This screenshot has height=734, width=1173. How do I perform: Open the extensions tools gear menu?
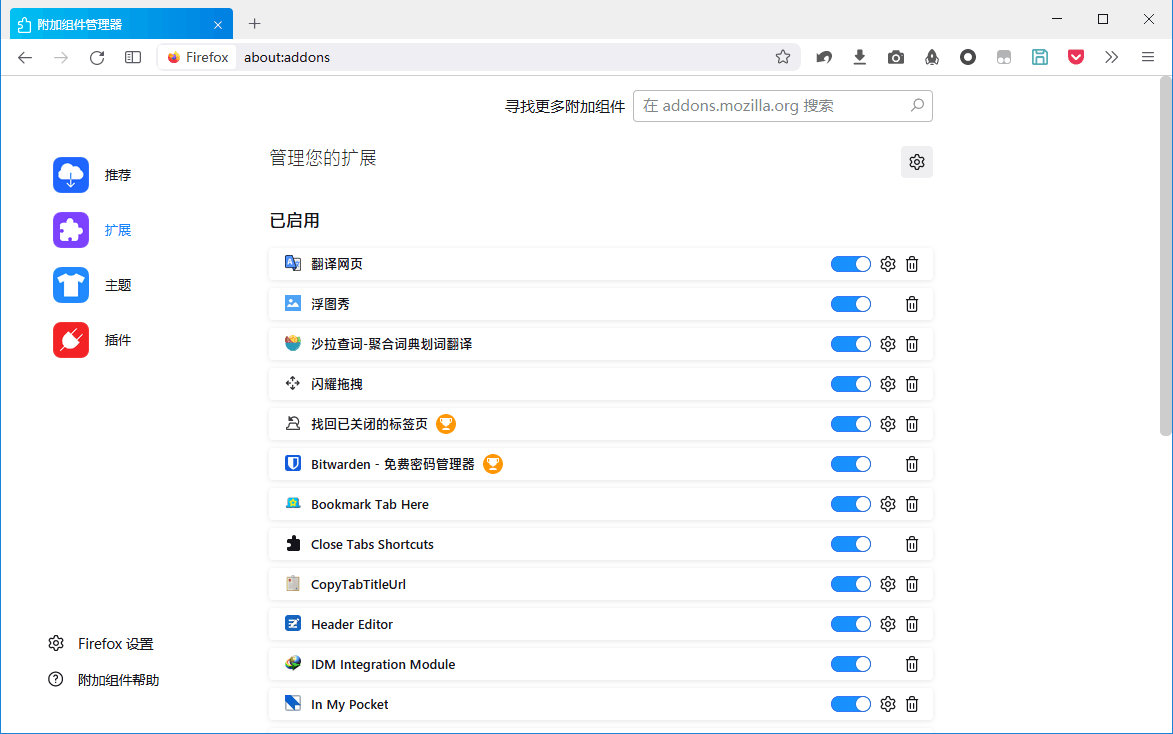coord(916,162)
